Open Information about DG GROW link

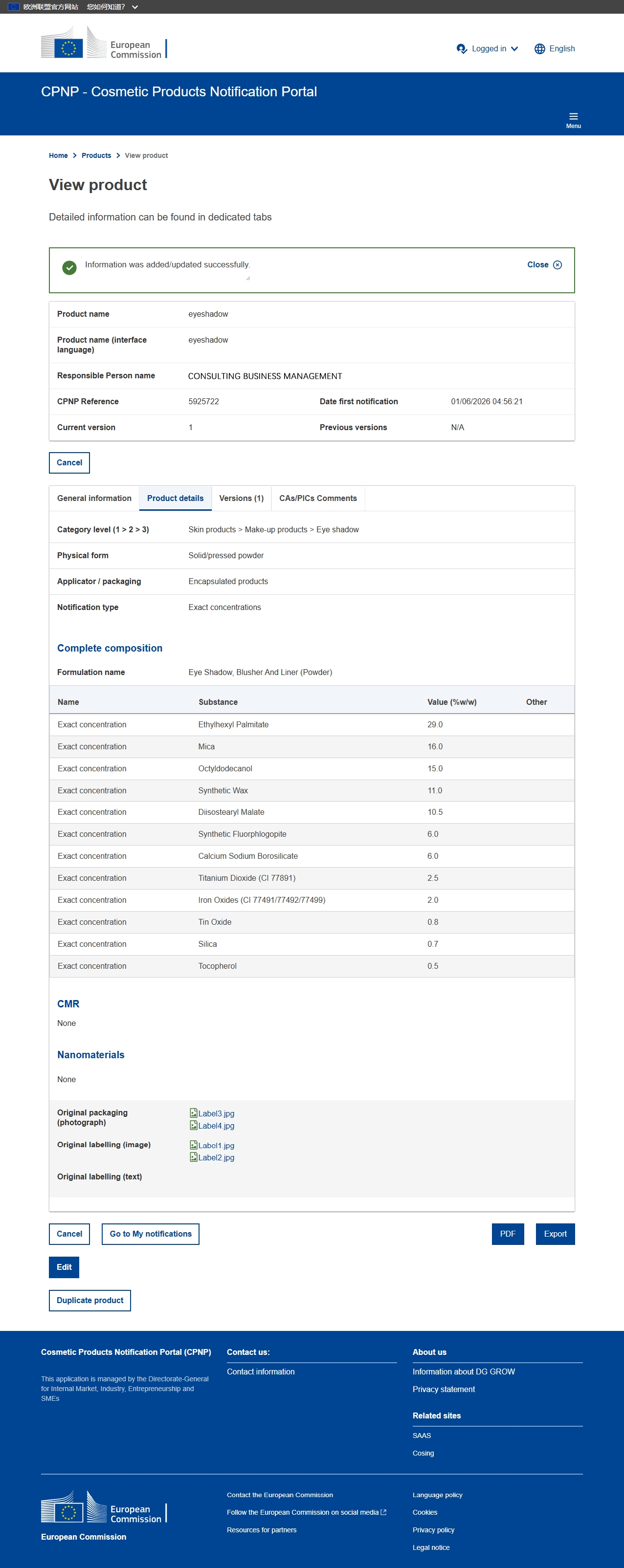[x=463, y=1372]
